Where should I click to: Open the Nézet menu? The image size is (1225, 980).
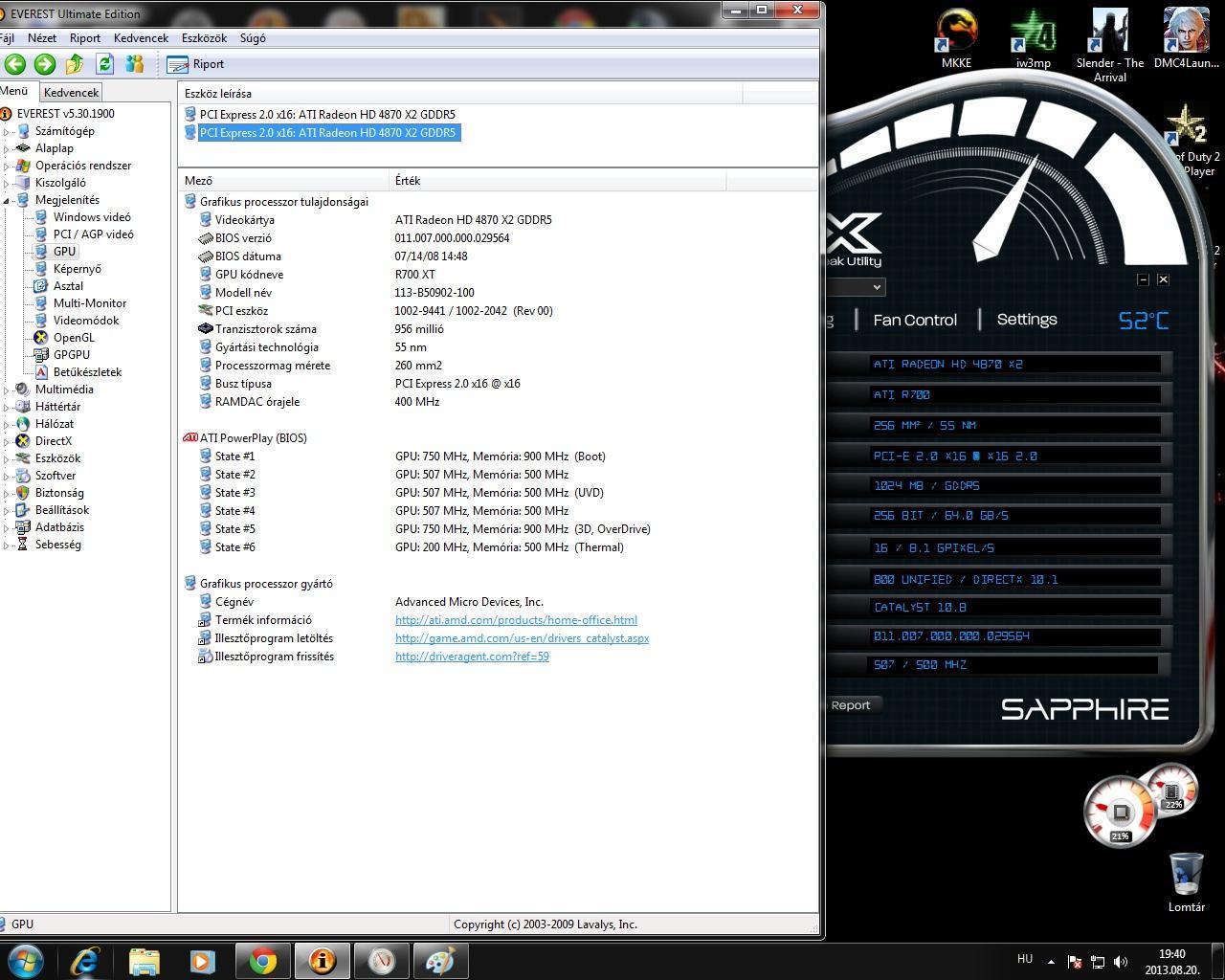pos(42,38)
